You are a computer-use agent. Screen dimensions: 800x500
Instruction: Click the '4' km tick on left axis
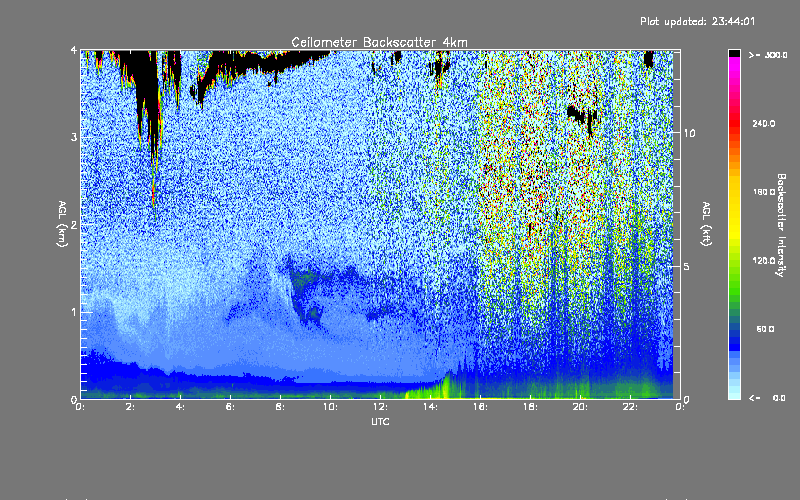point(74,50)
